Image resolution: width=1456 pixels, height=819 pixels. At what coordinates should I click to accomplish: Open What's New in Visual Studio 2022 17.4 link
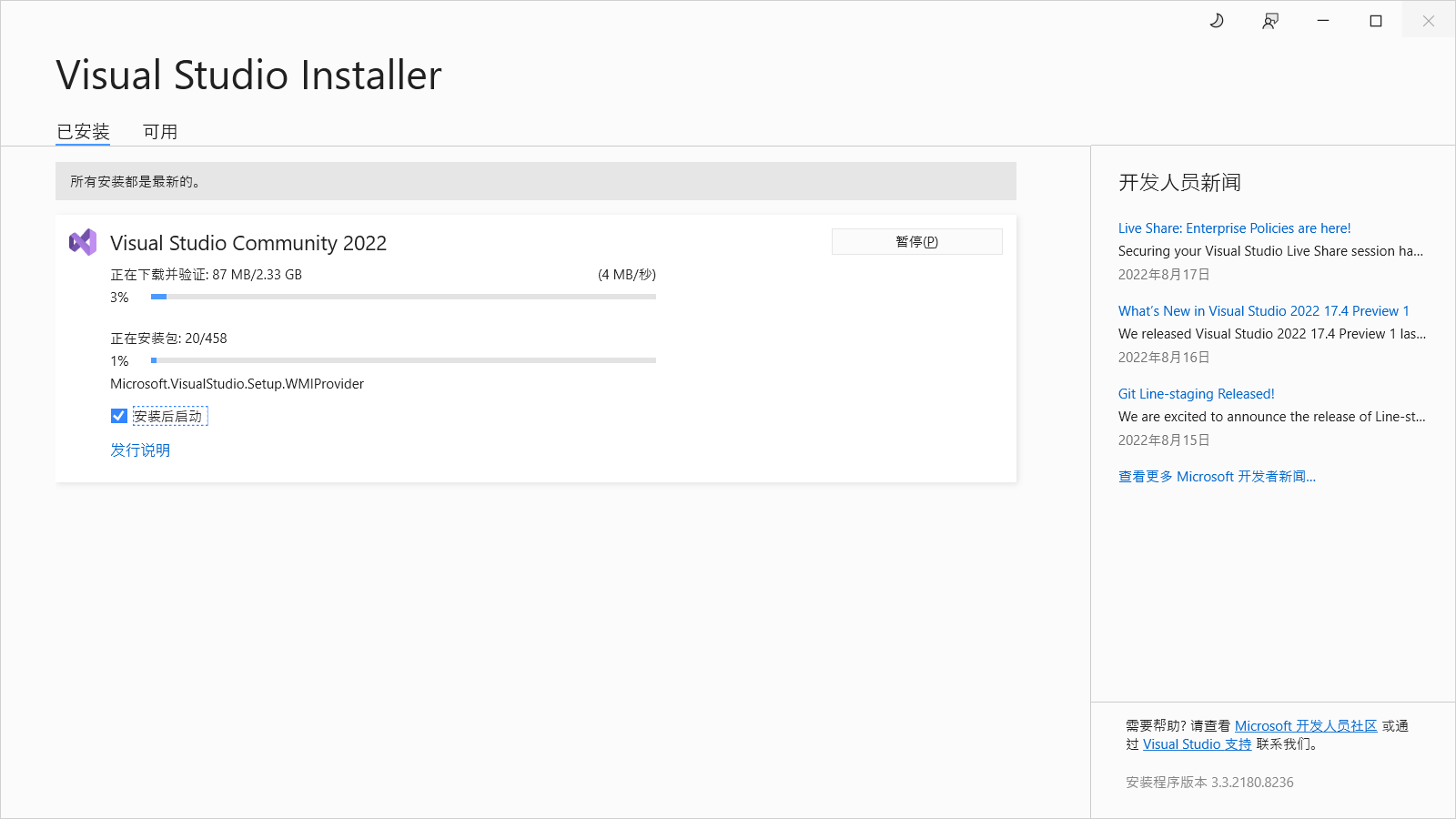coord(1263,311)
